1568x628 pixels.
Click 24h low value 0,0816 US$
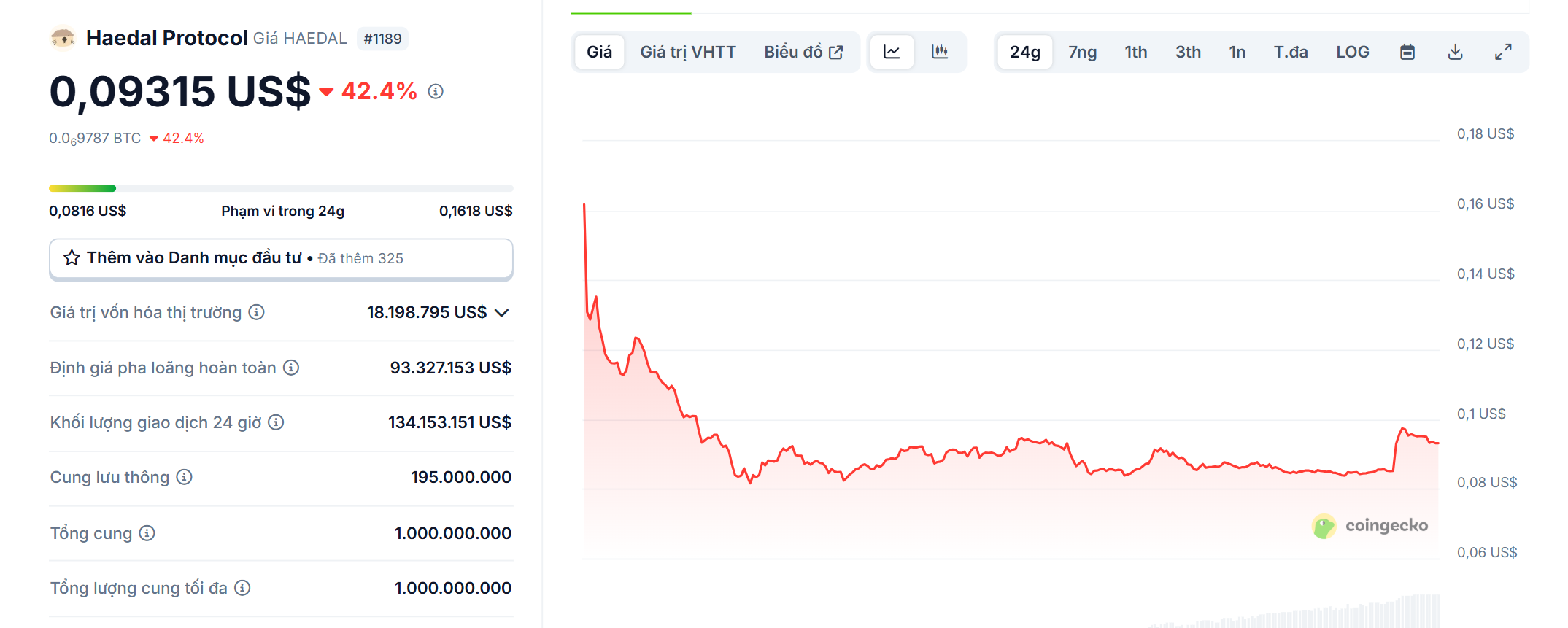[88, 211]
